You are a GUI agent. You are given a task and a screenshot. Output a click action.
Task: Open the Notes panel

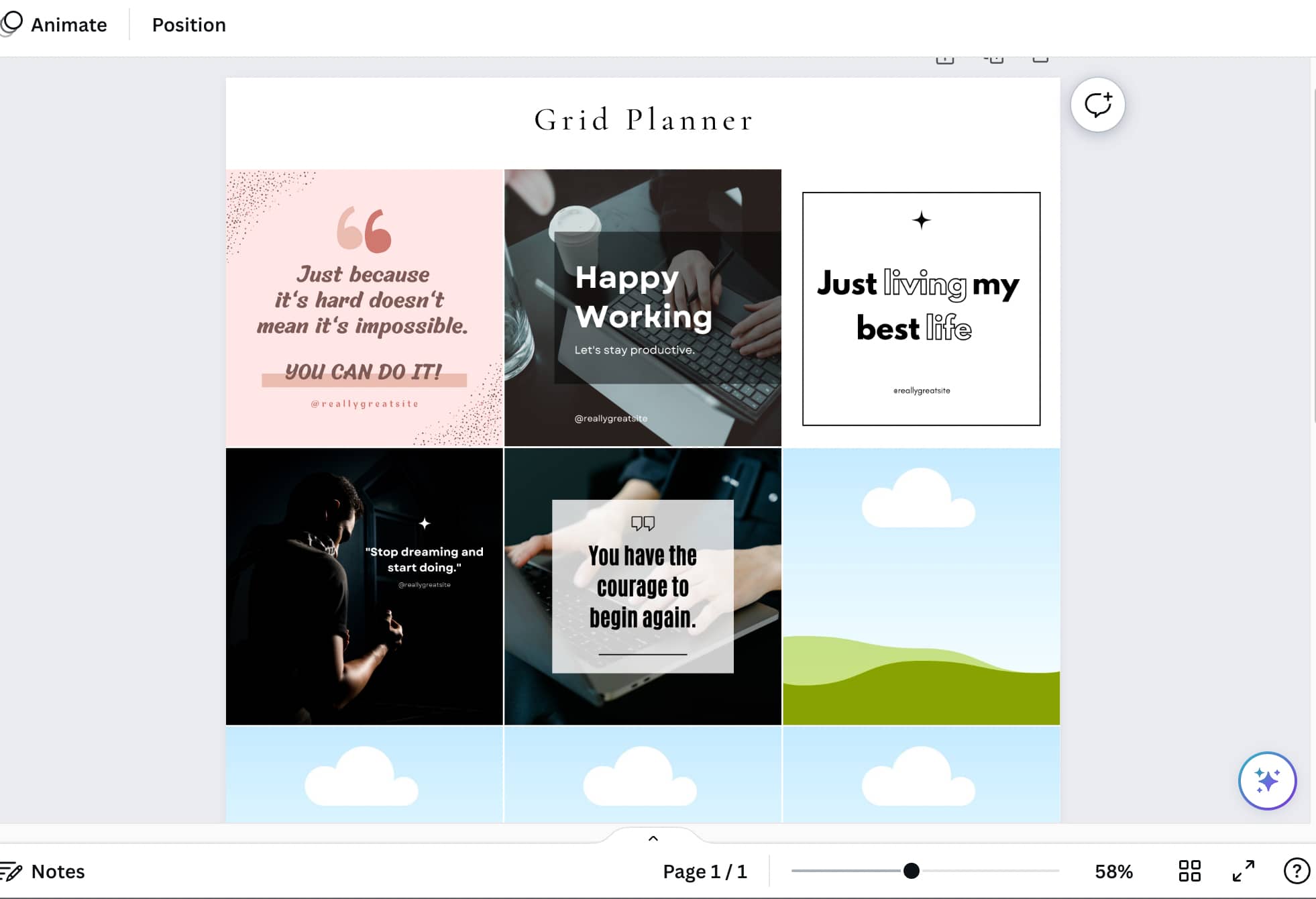(43, 871)
